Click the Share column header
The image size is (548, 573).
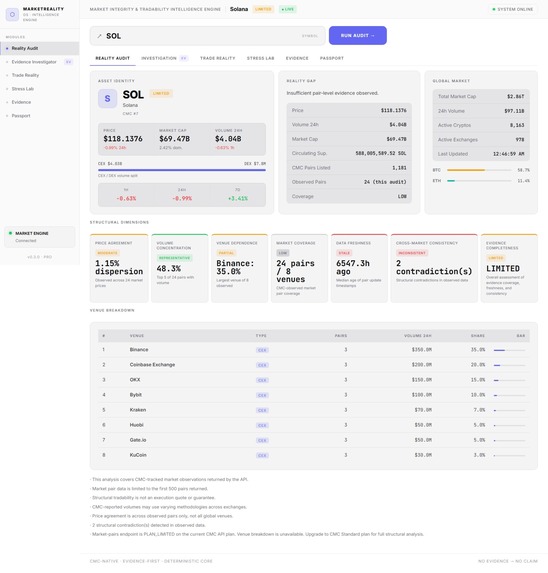click(x=478, y=336)
